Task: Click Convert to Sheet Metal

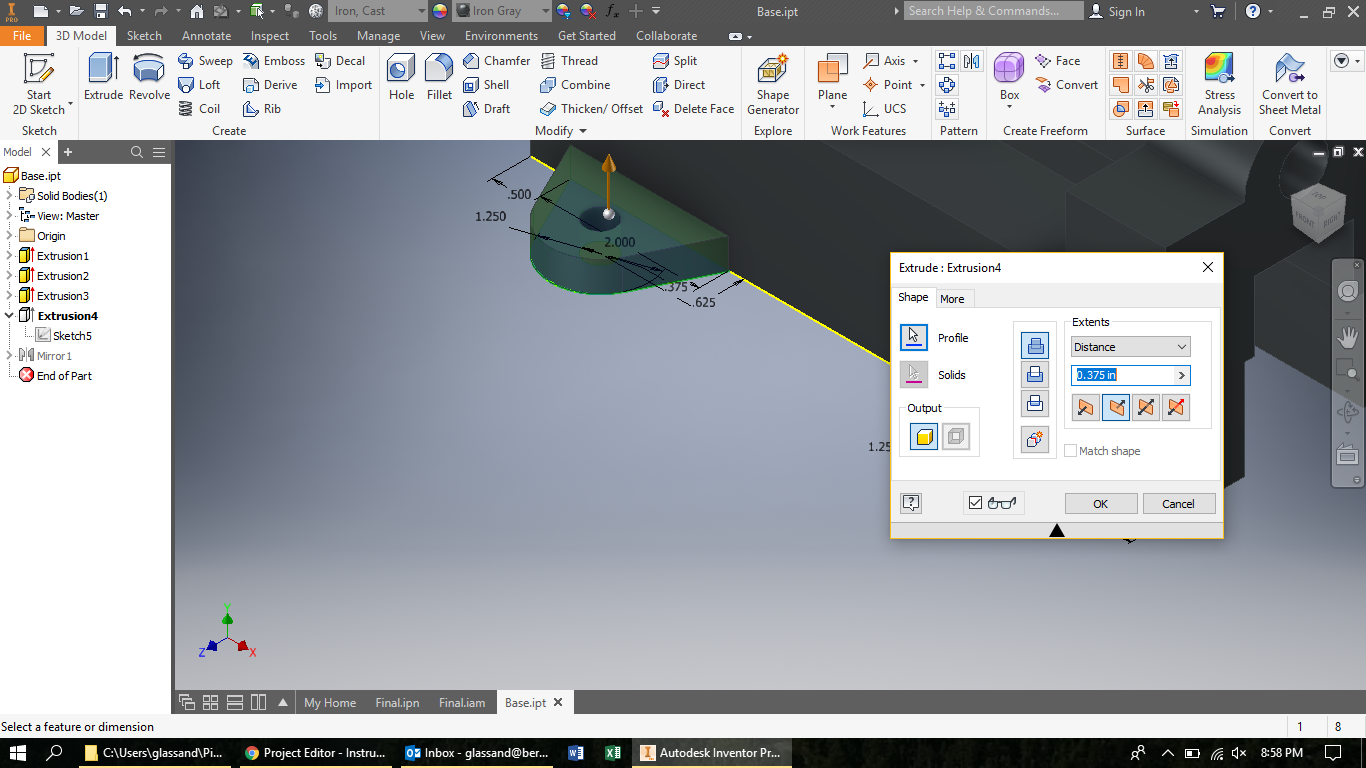Action: click(x=1290, y=84)
